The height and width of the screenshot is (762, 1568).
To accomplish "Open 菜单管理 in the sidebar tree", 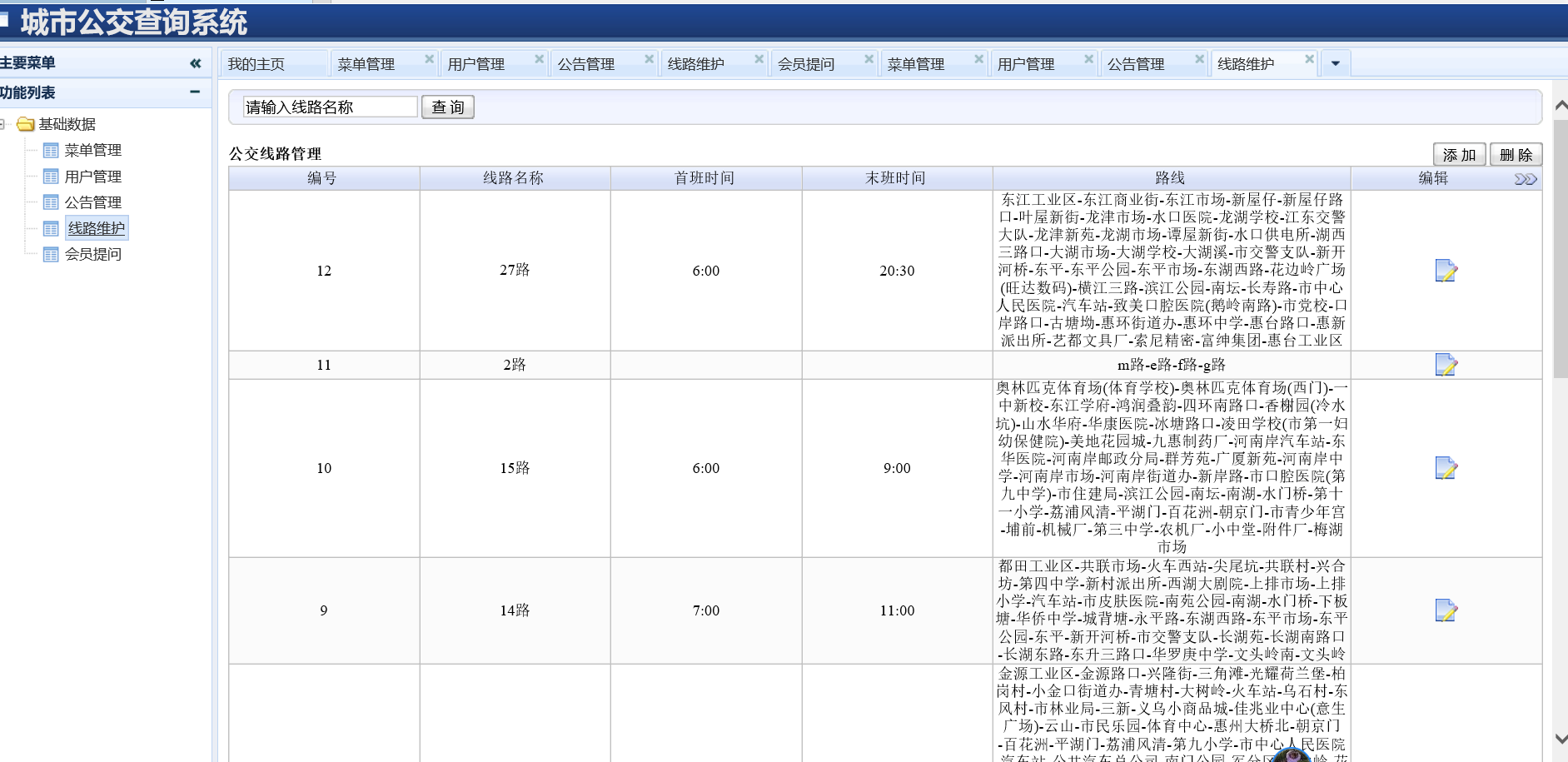I will tap(93, 151).
